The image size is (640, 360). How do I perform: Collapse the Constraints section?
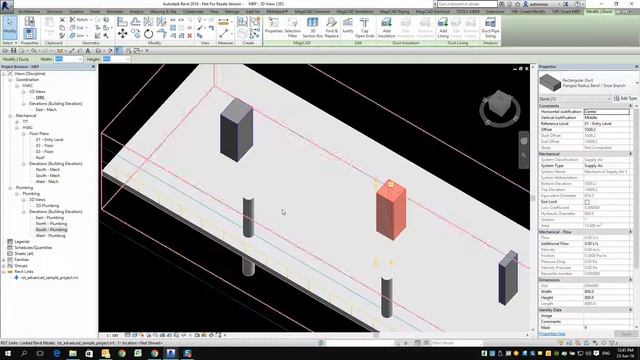[x=631, y=106]
